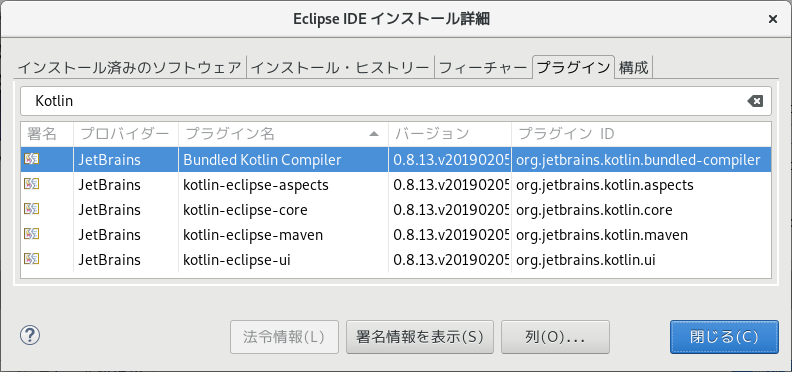Open the 列(O)... columns button

[555, 337]
